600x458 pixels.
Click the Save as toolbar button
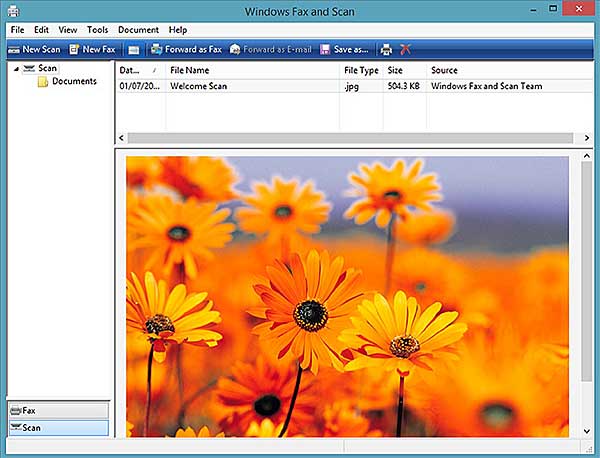(x=345, y=49)
